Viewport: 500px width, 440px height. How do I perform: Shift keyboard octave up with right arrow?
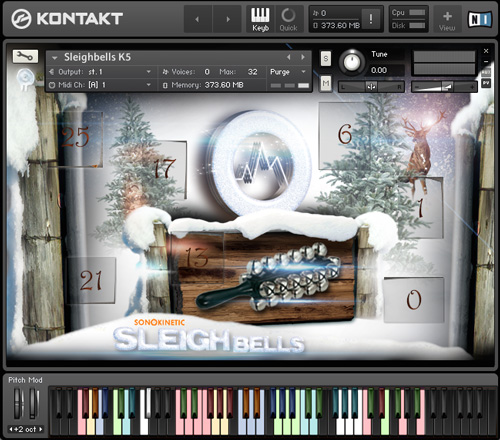click(x=41, y=429)
